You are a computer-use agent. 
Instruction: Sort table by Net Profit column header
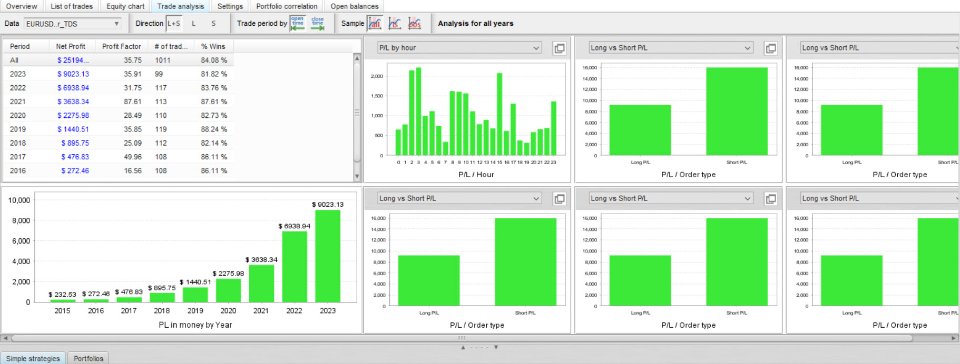[71, 46]
